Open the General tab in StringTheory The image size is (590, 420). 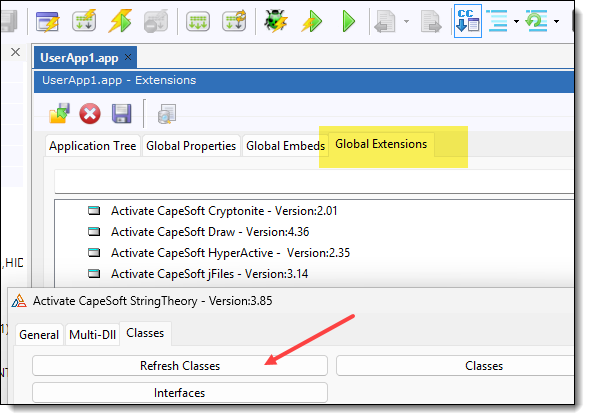pos(39,335)
